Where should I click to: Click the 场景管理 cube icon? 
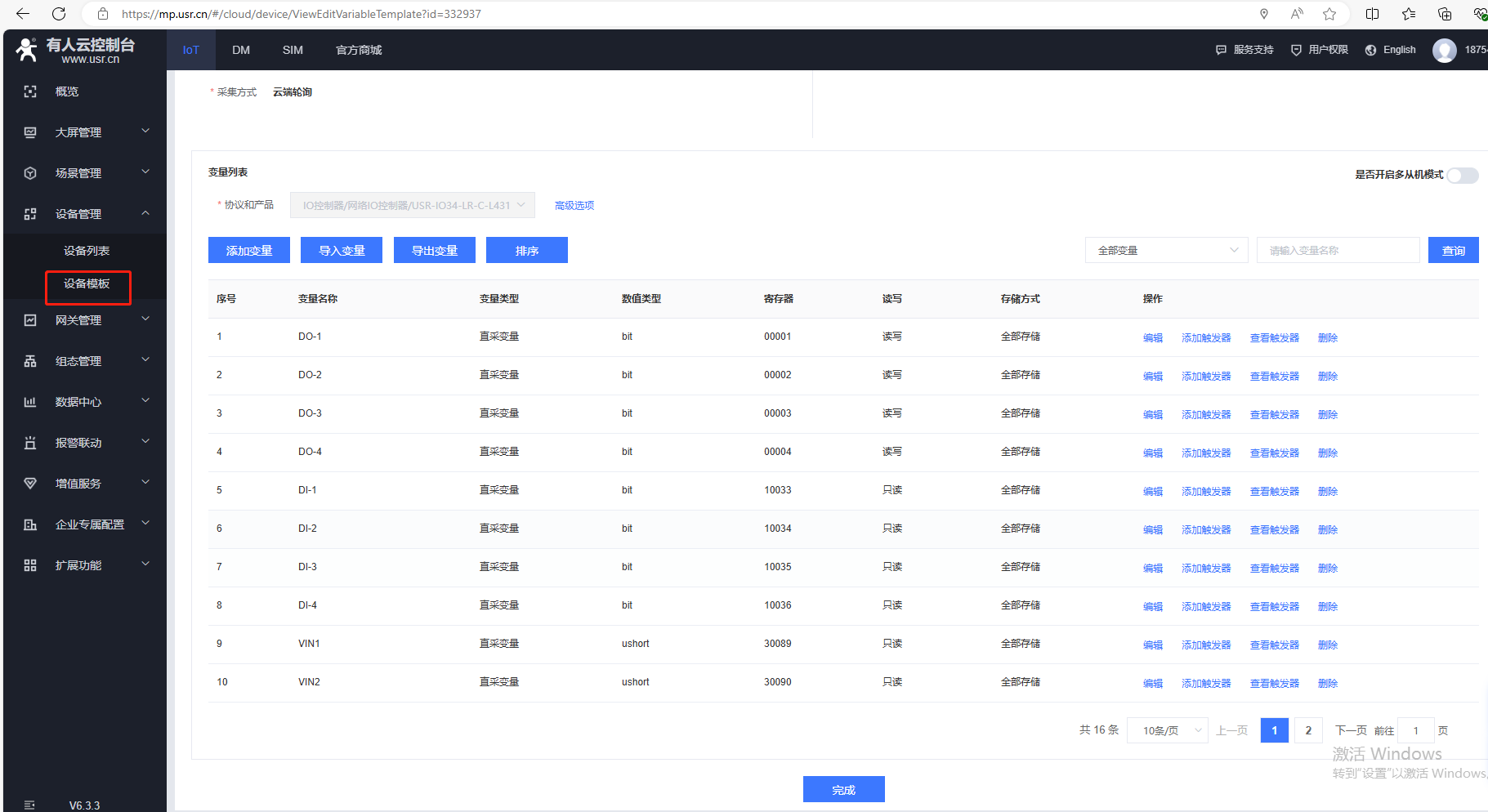click(x=30, y=173)
